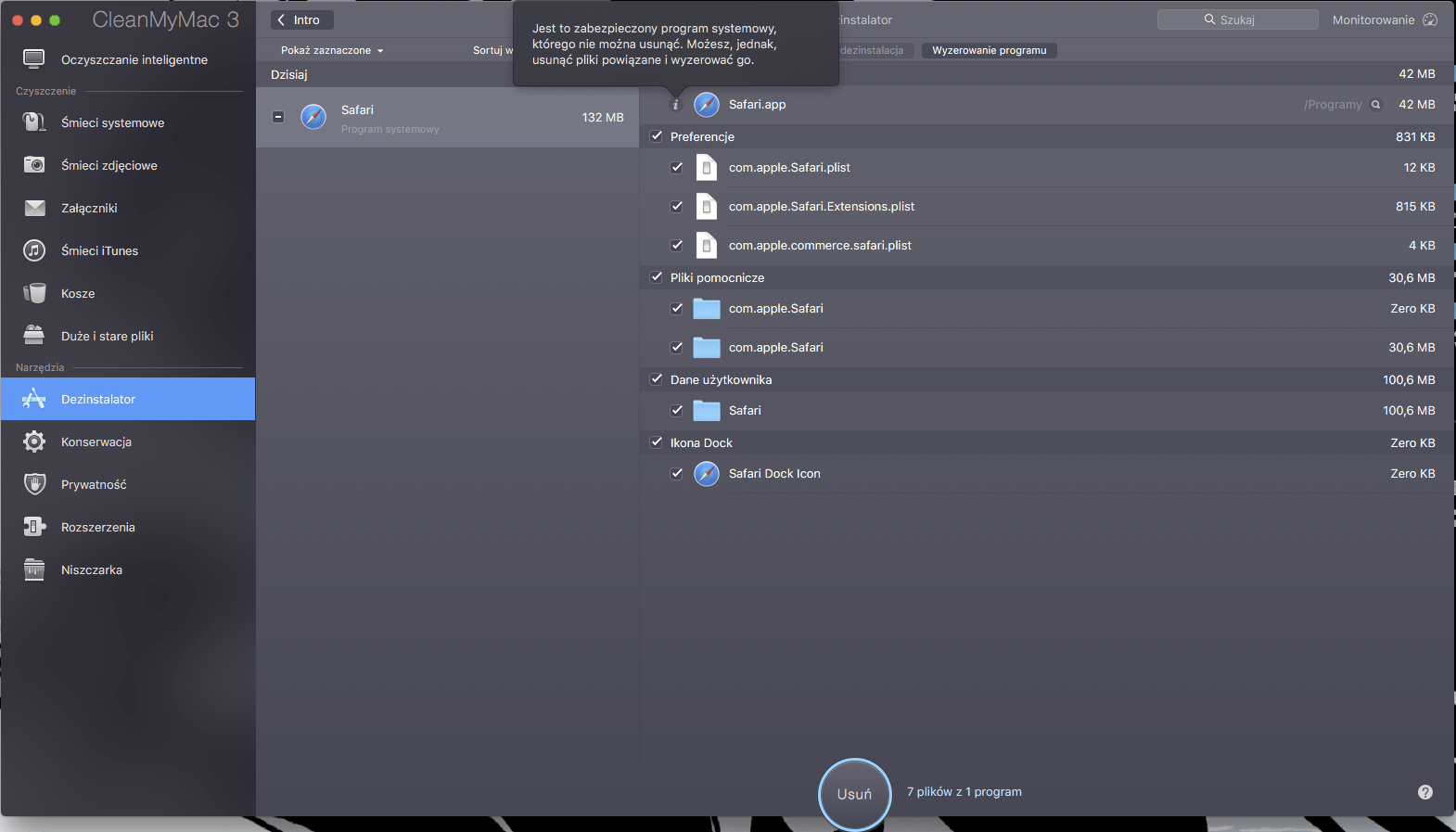Click /Programy path link

pos(1333,105)
